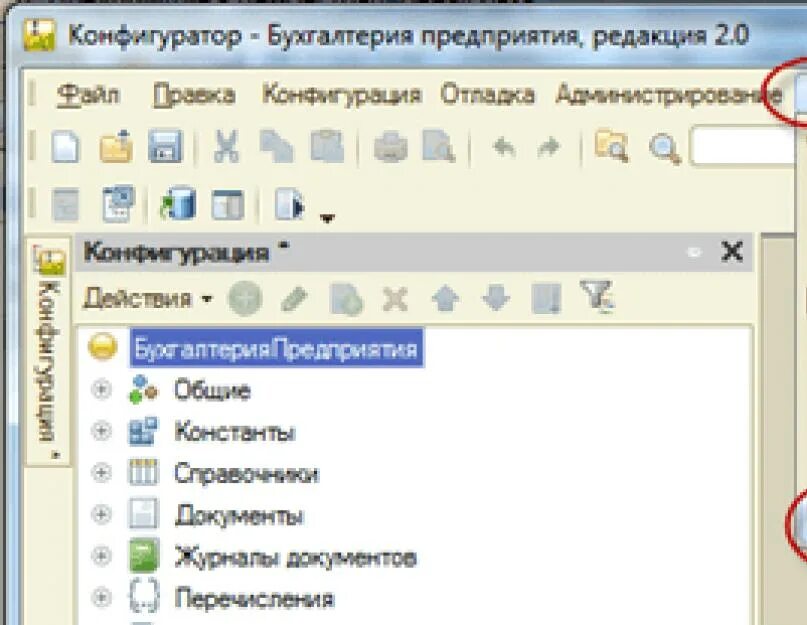Click the Redo arrow icon
This screenshot has height=625, width=807.
tap(549, 148)
